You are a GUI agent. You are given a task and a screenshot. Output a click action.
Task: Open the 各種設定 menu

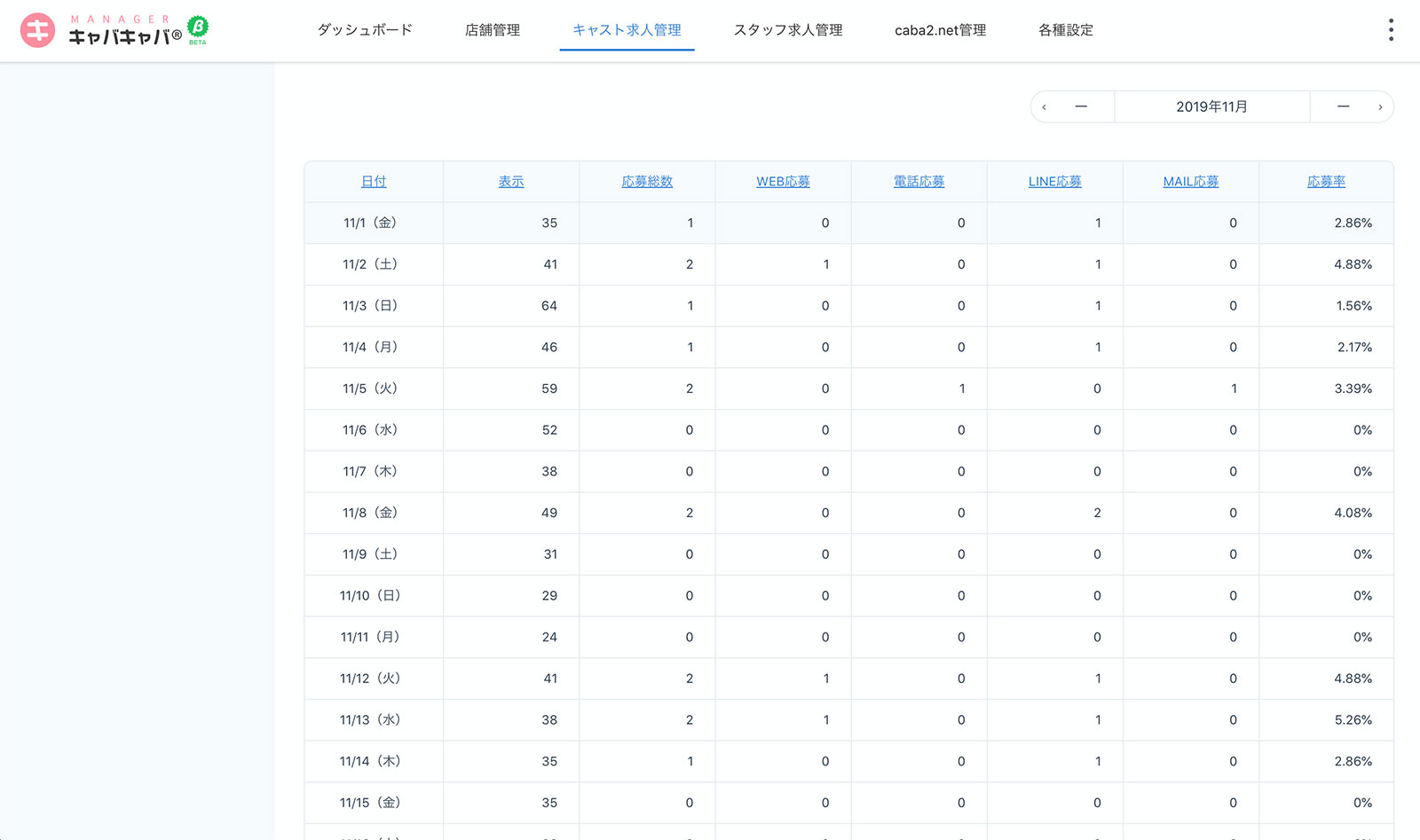pos(1066,30)
